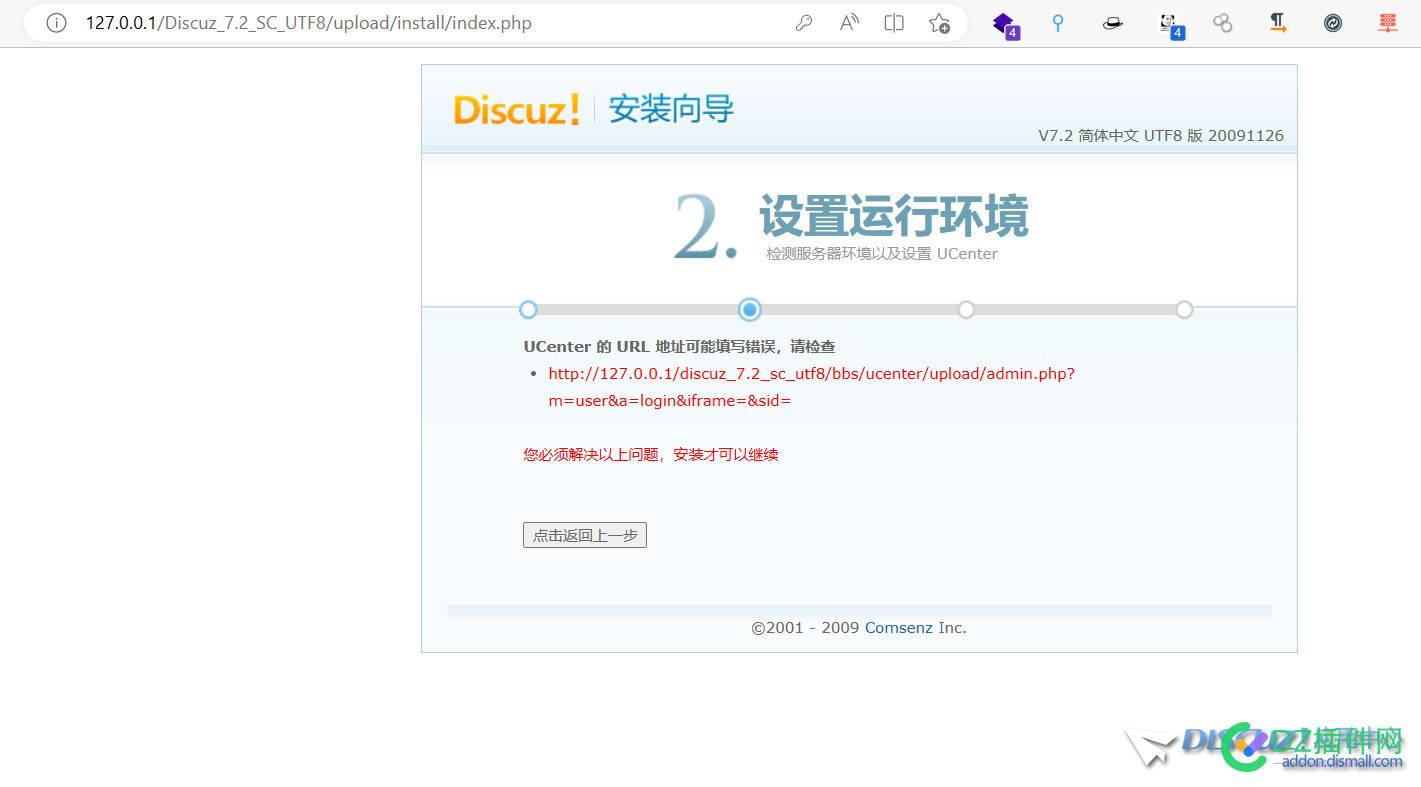Click the third step circle on progress bar
This screenshot has height=787, width=1421.
pyautogui.click(x=966, y=310)
